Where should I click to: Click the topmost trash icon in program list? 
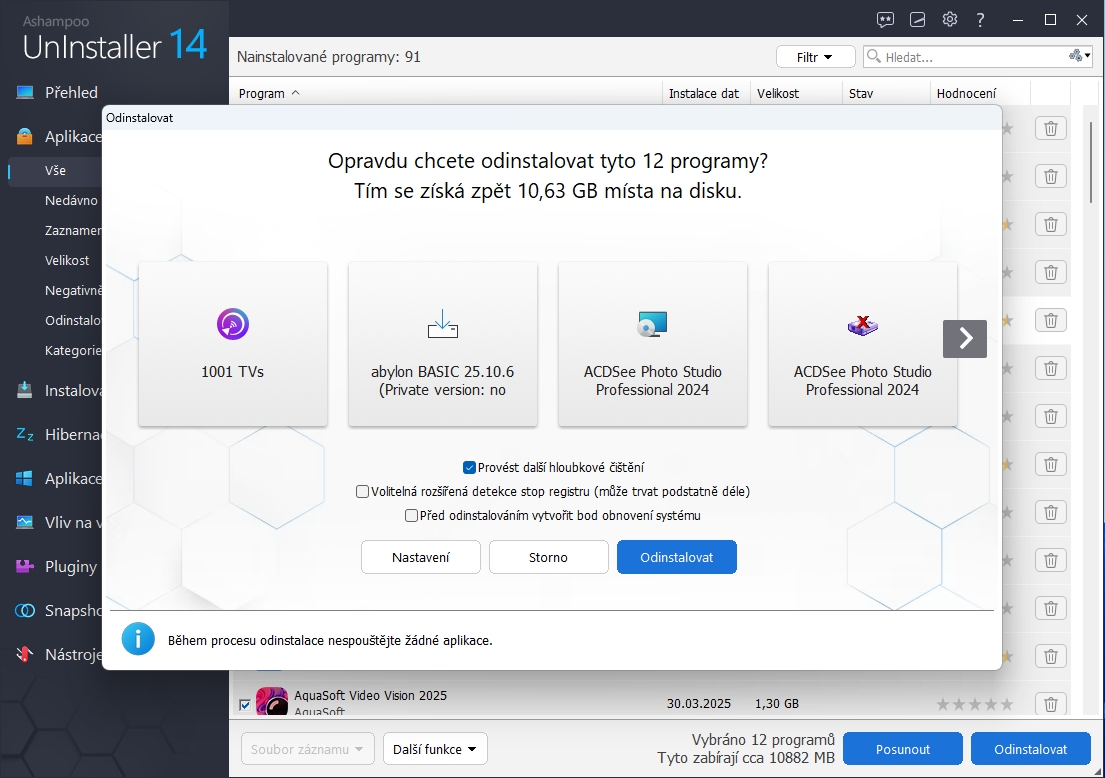[x=1050, y=128]
